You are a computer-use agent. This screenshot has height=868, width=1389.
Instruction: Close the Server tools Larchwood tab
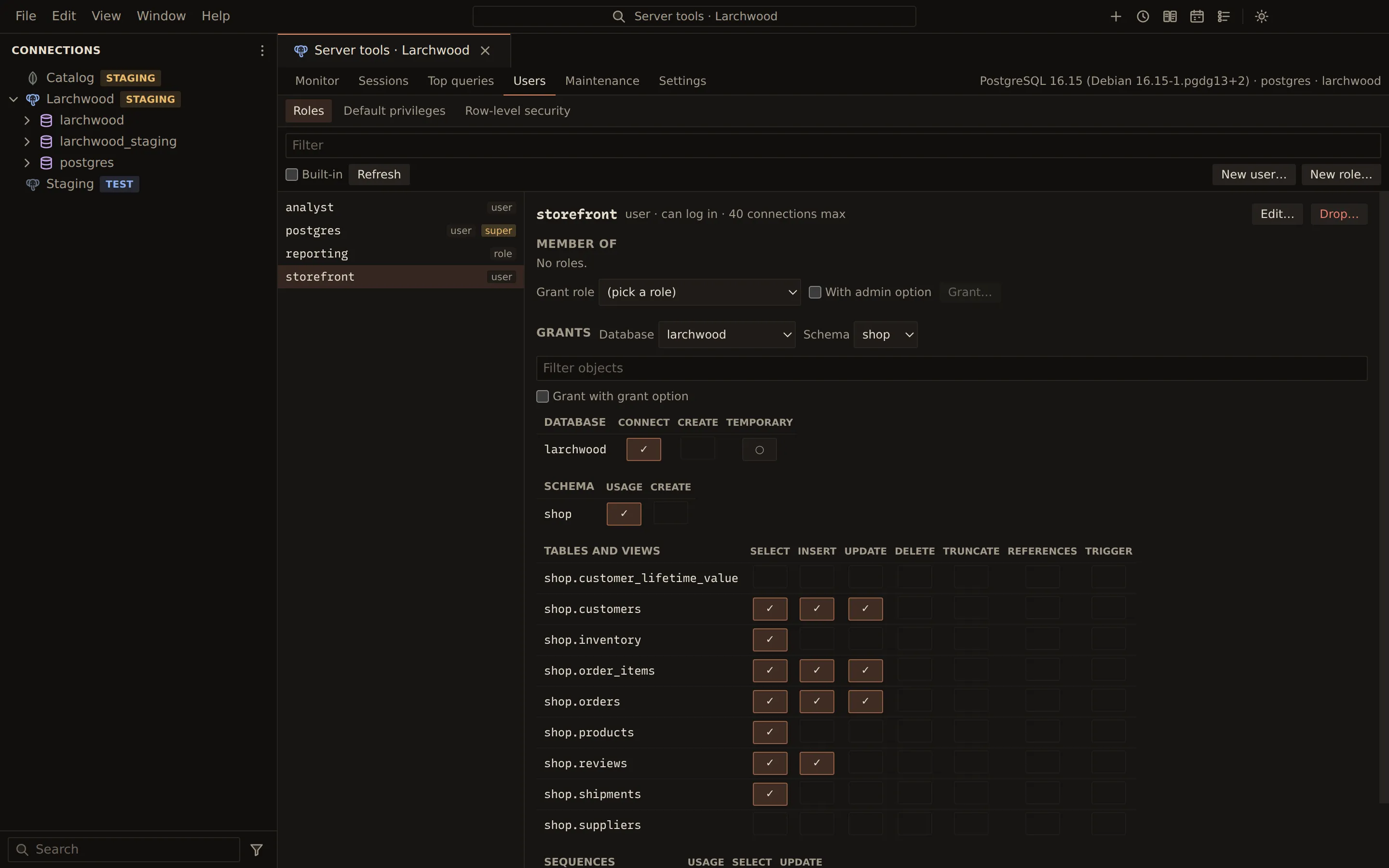pyautogui.click(x=485, y=51)
